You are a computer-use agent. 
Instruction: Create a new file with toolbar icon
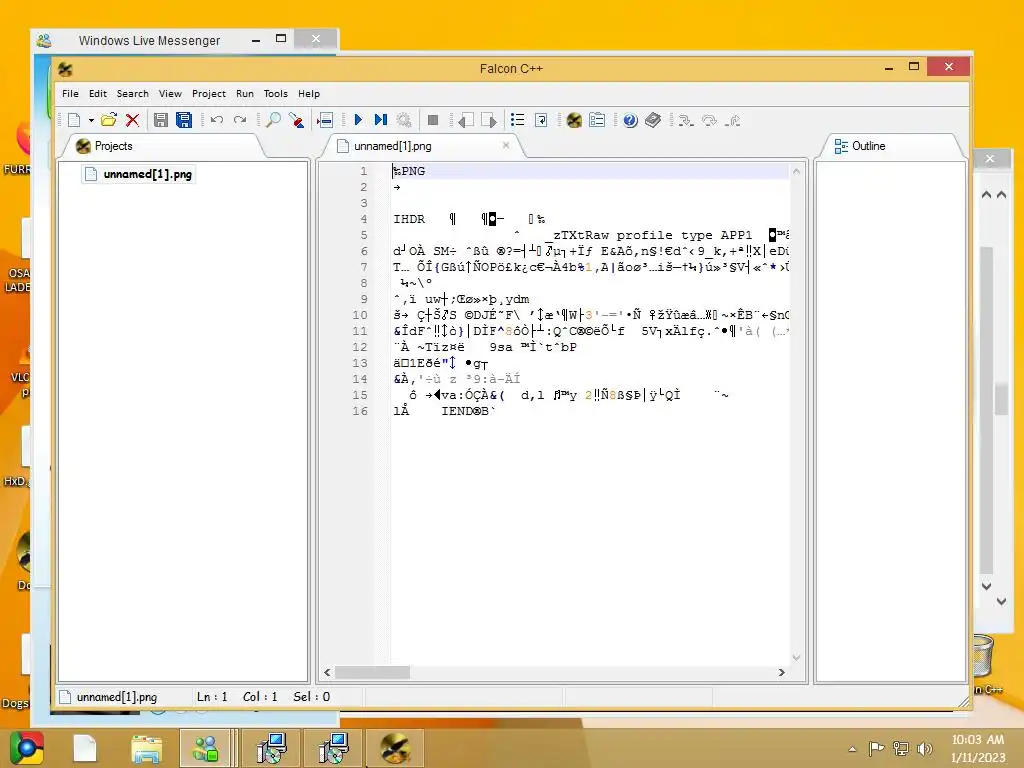tap(74, 120)
